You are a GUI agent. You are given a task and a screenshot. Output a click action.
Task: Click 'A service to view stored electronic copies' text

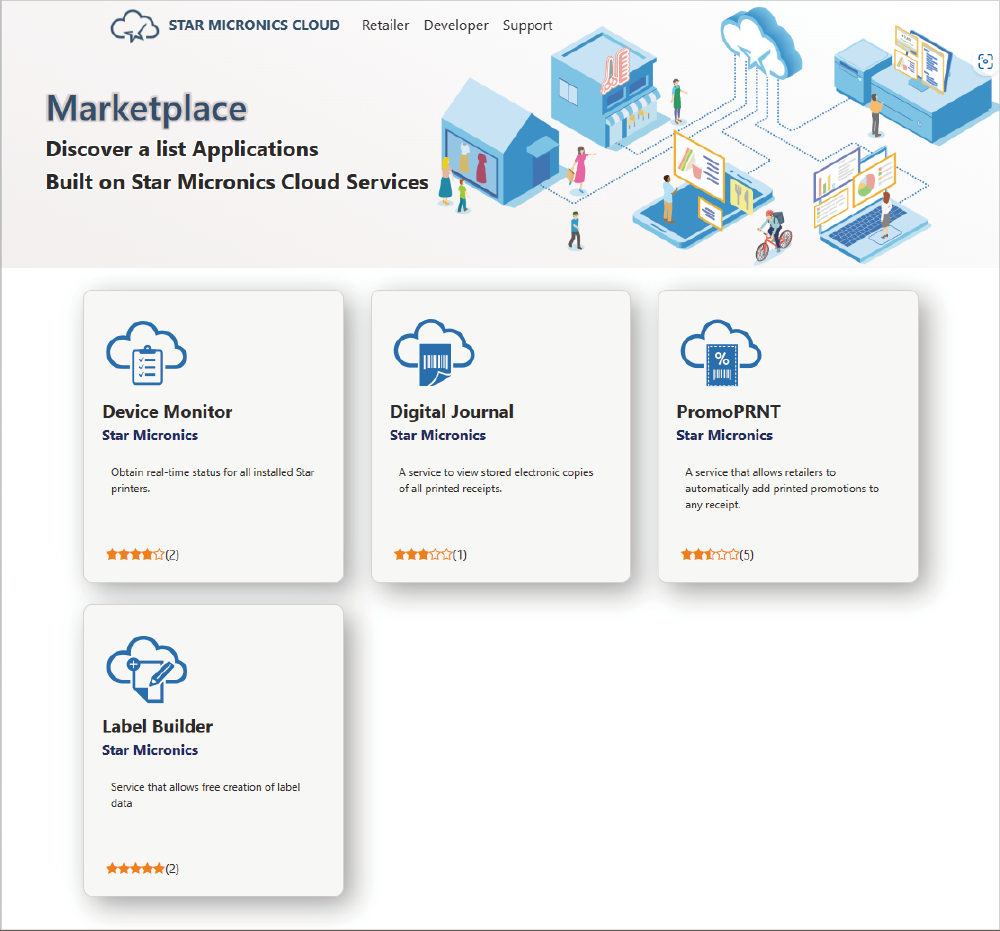(496, 480)
